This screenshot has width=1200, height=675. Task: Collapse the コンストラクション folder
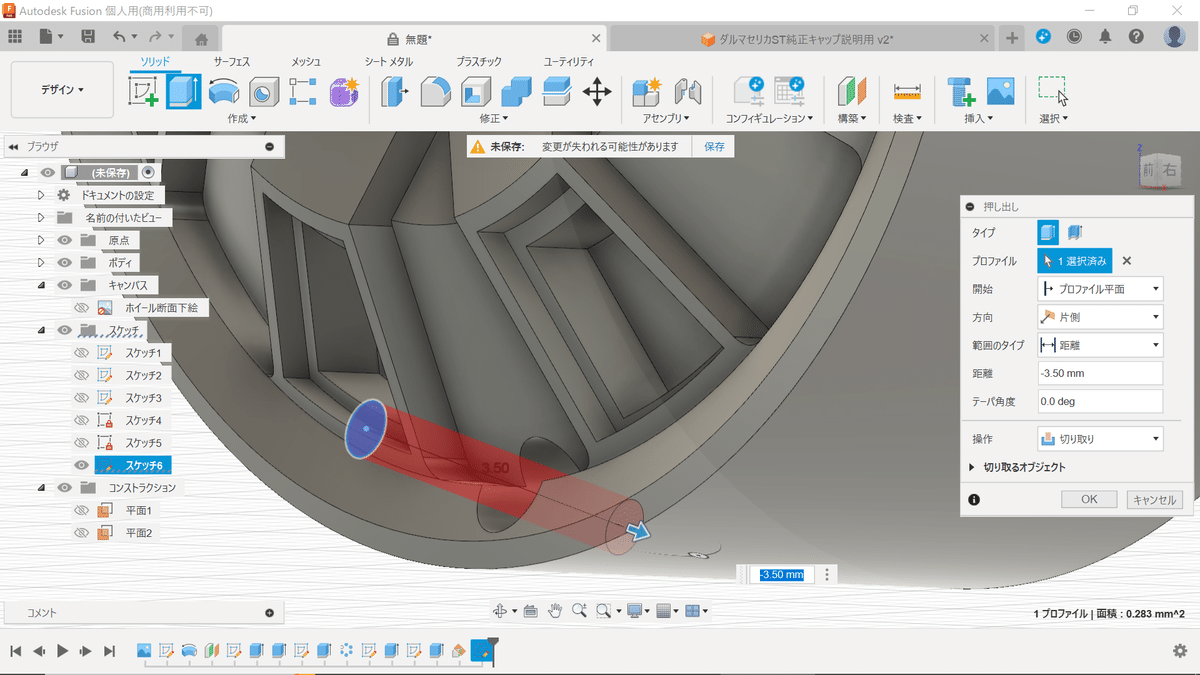coord(41,488)
